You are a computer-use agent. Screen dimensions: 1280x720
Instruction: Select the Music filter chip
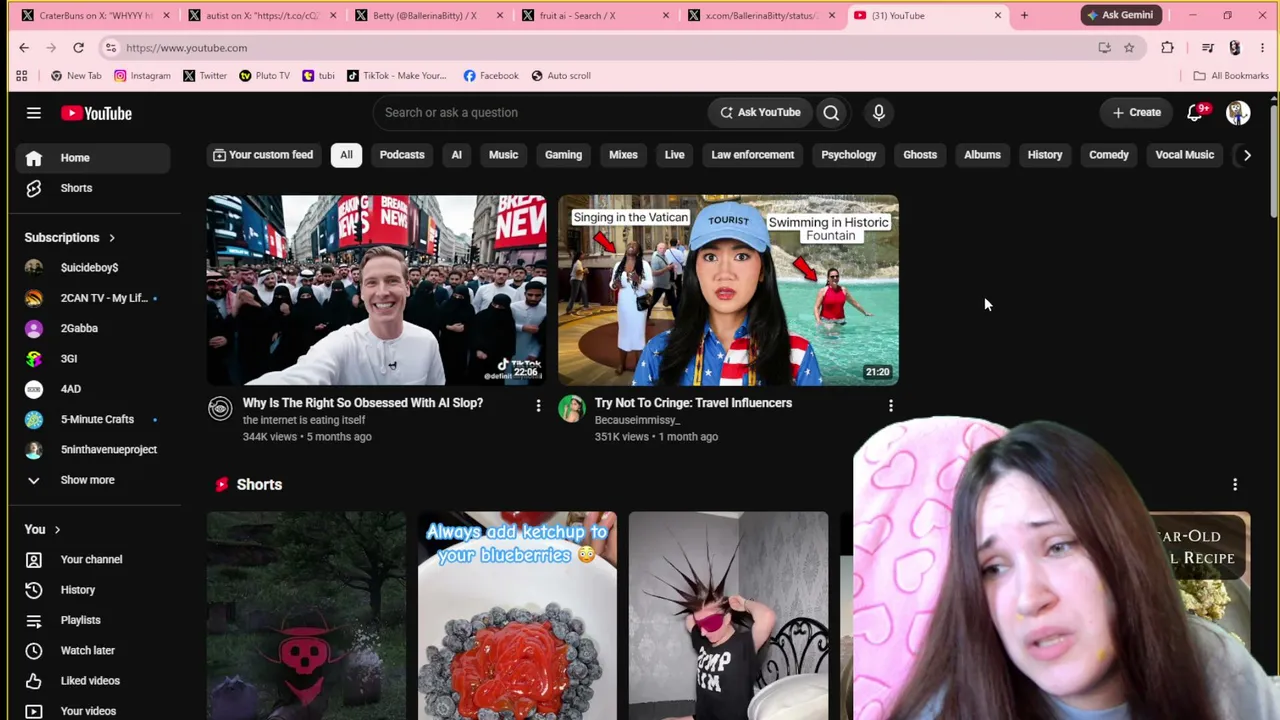pos(503,155)
